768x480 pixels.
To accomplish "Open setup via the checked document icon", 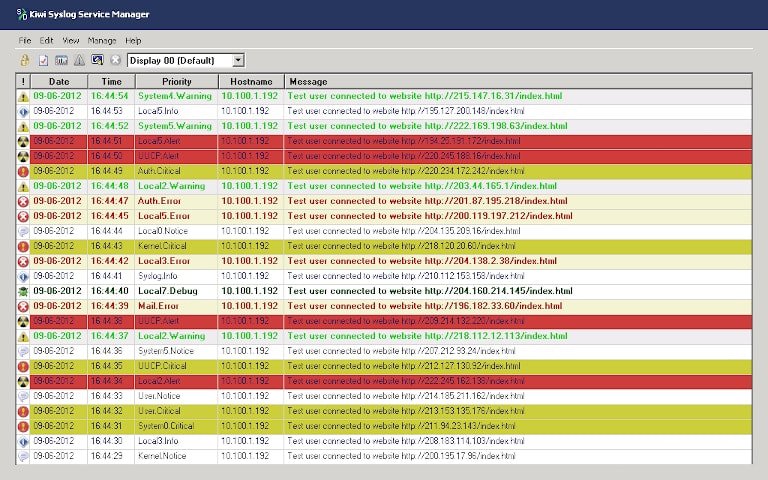I will click(x=43, y=60).
